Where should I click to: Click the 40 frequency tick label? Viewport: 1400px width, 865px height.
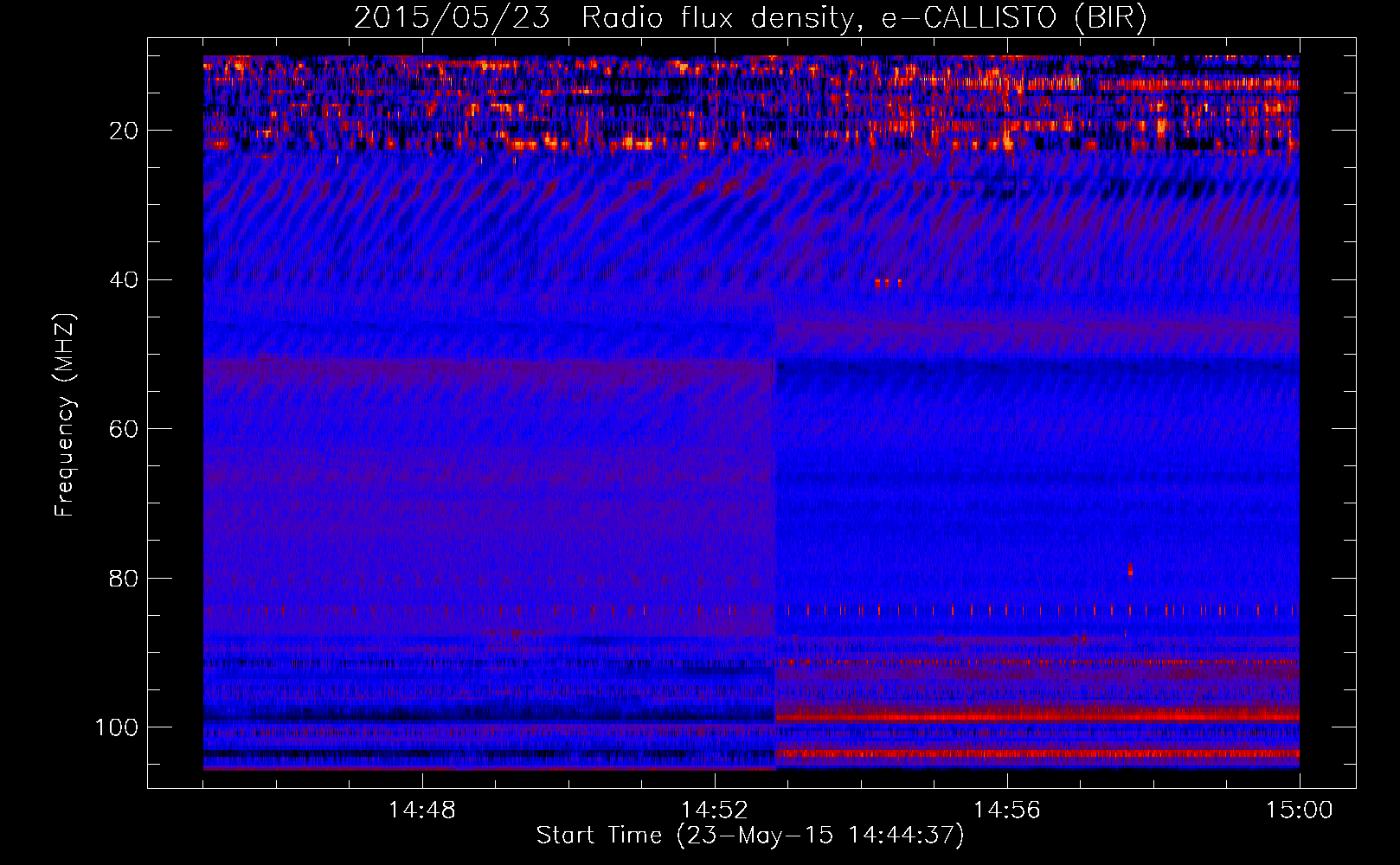tap(125, 280)
